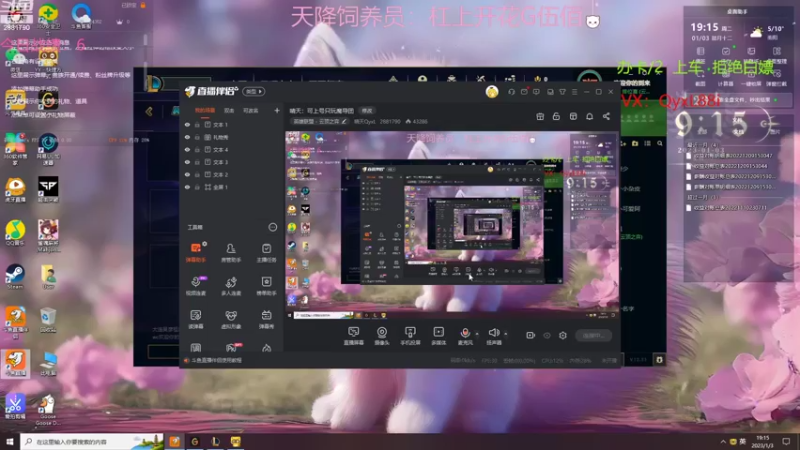Add 直播屏幕 screen capture source

coord(354,336)
